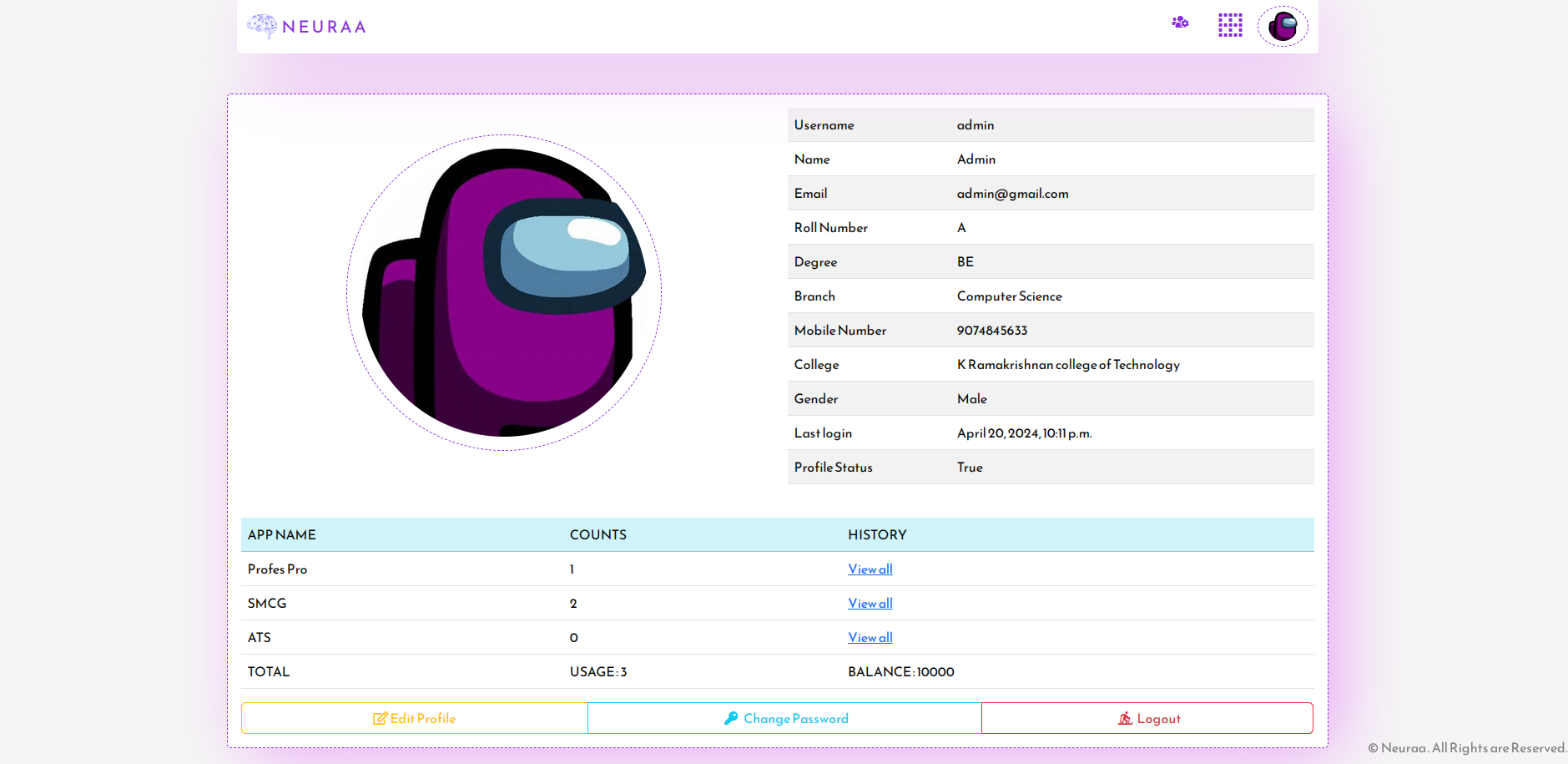1568x764 pixels.
Task: Click the last login date value
Action: pos(1024,433)
